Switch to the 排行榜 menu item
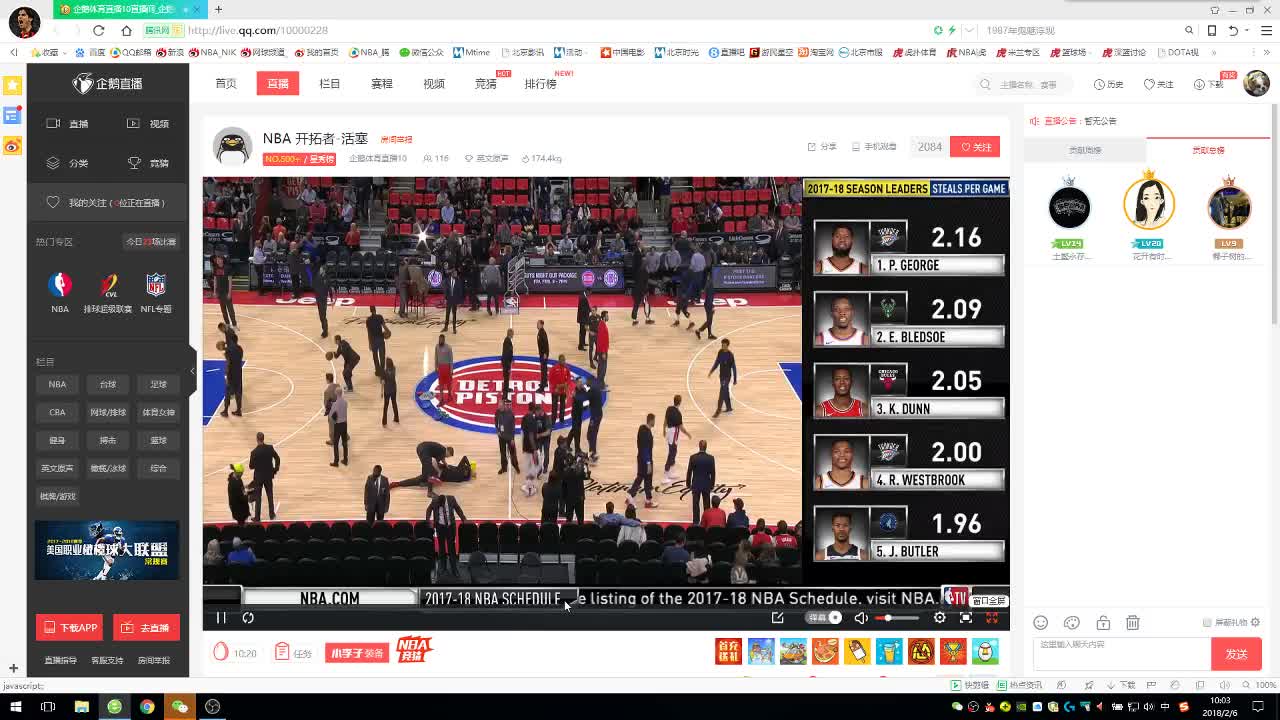The image size is (1280, 720). click(x=540, y=84)
